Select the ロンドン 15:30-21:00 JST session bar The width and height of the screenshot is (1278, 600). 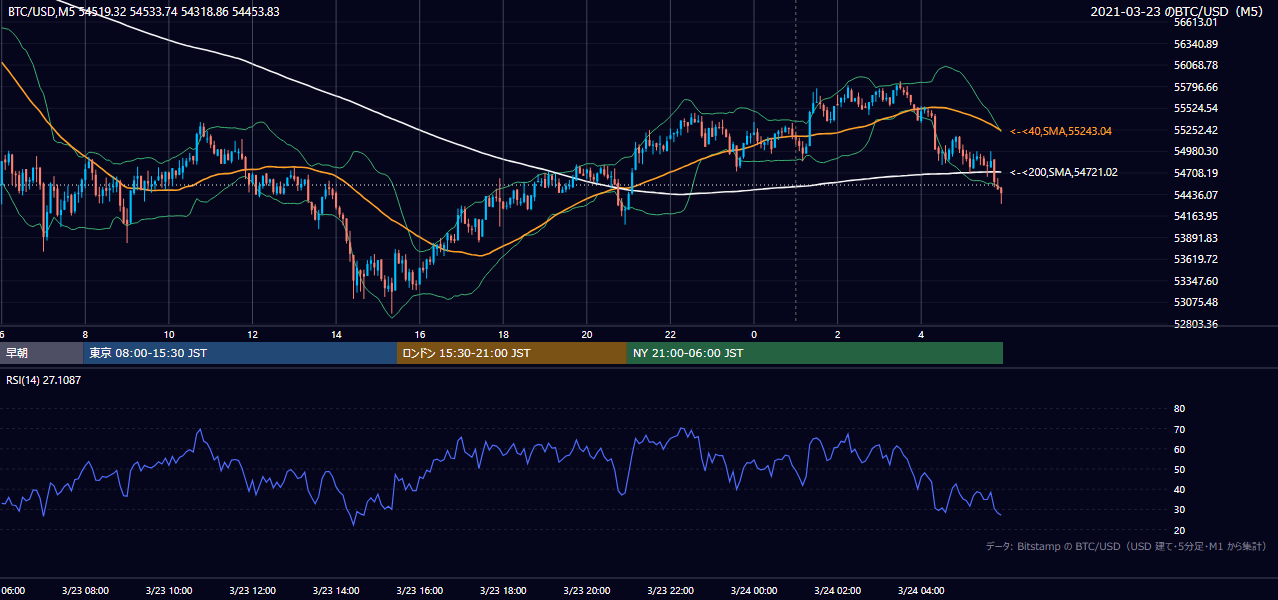(x=512, y=353)
